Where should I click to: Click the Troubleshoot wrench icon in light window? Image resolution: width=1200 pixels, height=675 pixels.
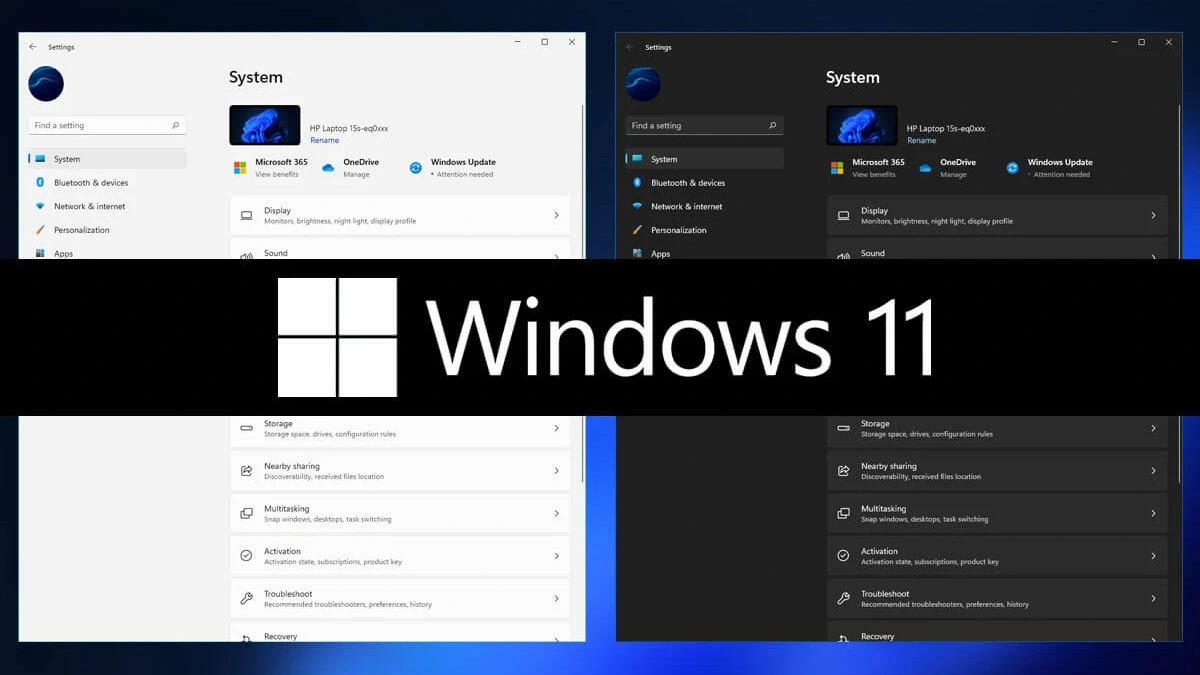click(x=246, y=599)
